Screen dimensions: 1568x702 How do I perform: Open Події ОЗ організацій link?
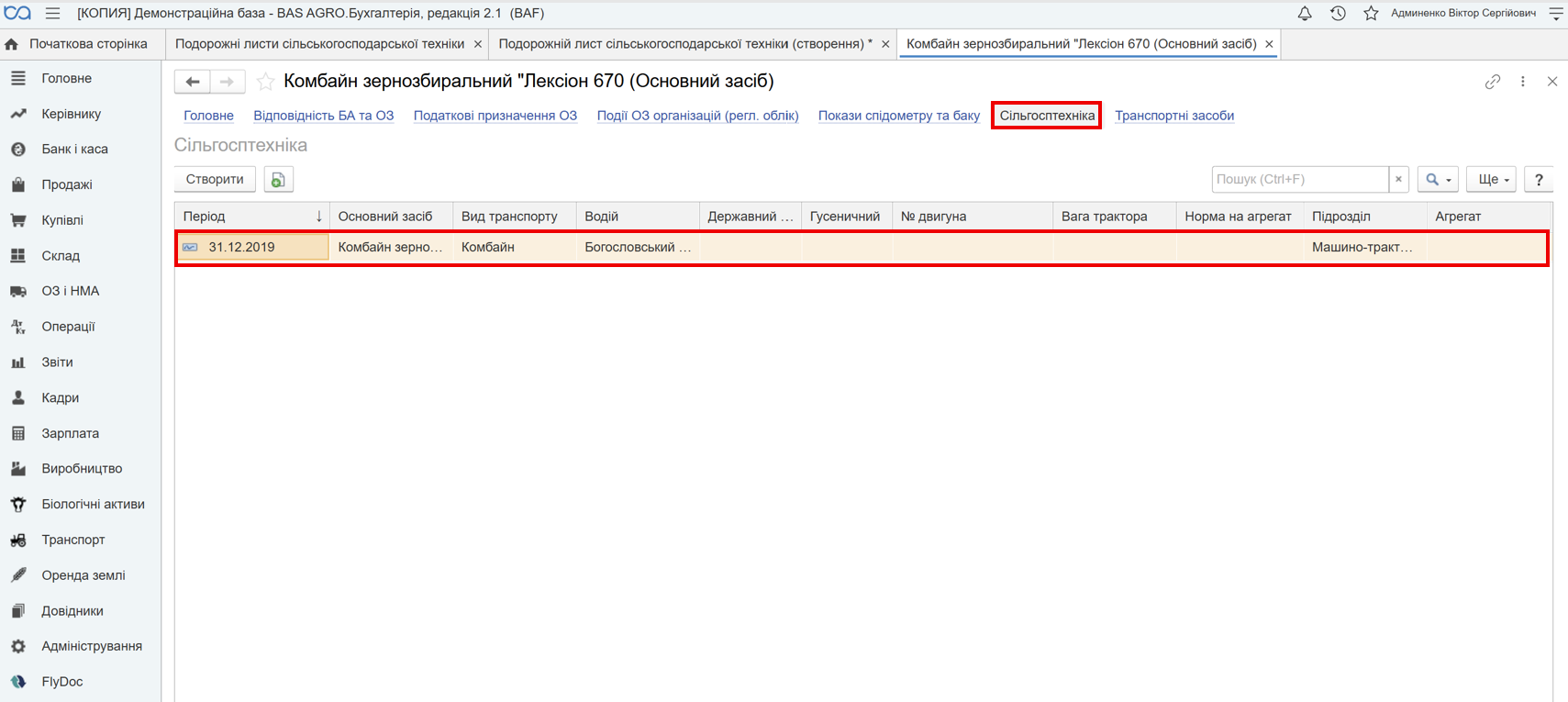point(697,116)
